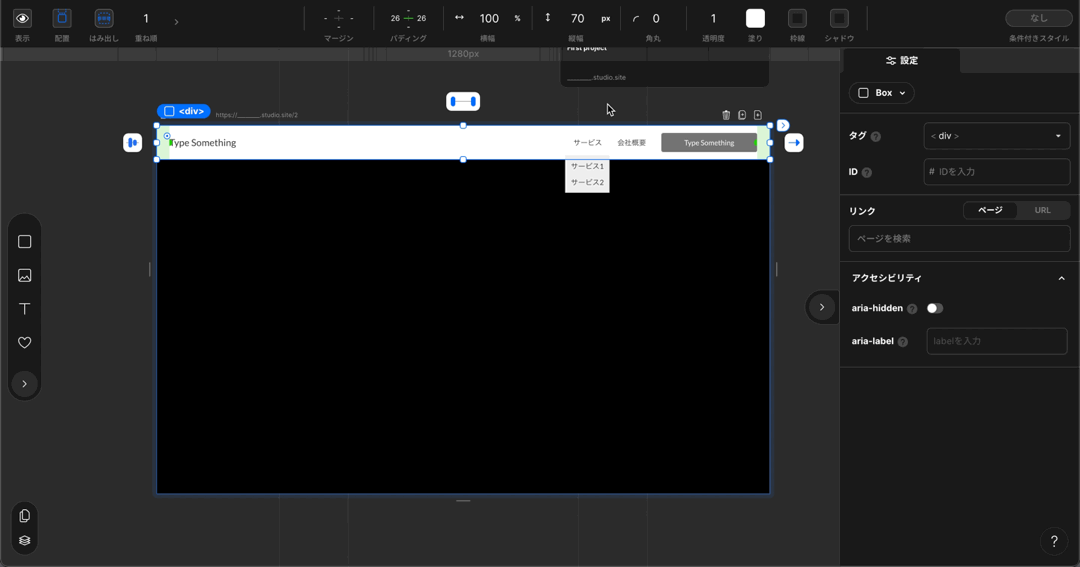Change the width unit percent
Viewport: 1080px width, 567px height.
[x=517, y=19]
